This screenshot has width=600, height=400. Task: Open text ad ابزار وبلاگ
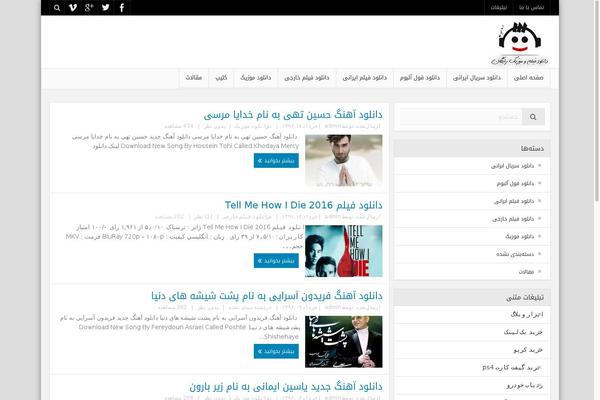[527, 314]
